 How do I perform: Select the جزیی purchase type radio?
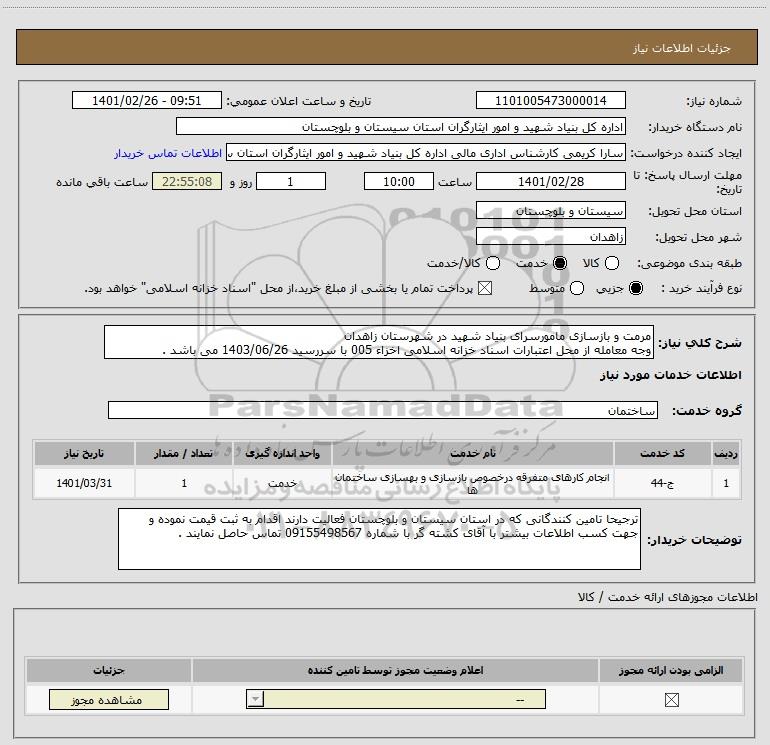(x=636, y=288)
